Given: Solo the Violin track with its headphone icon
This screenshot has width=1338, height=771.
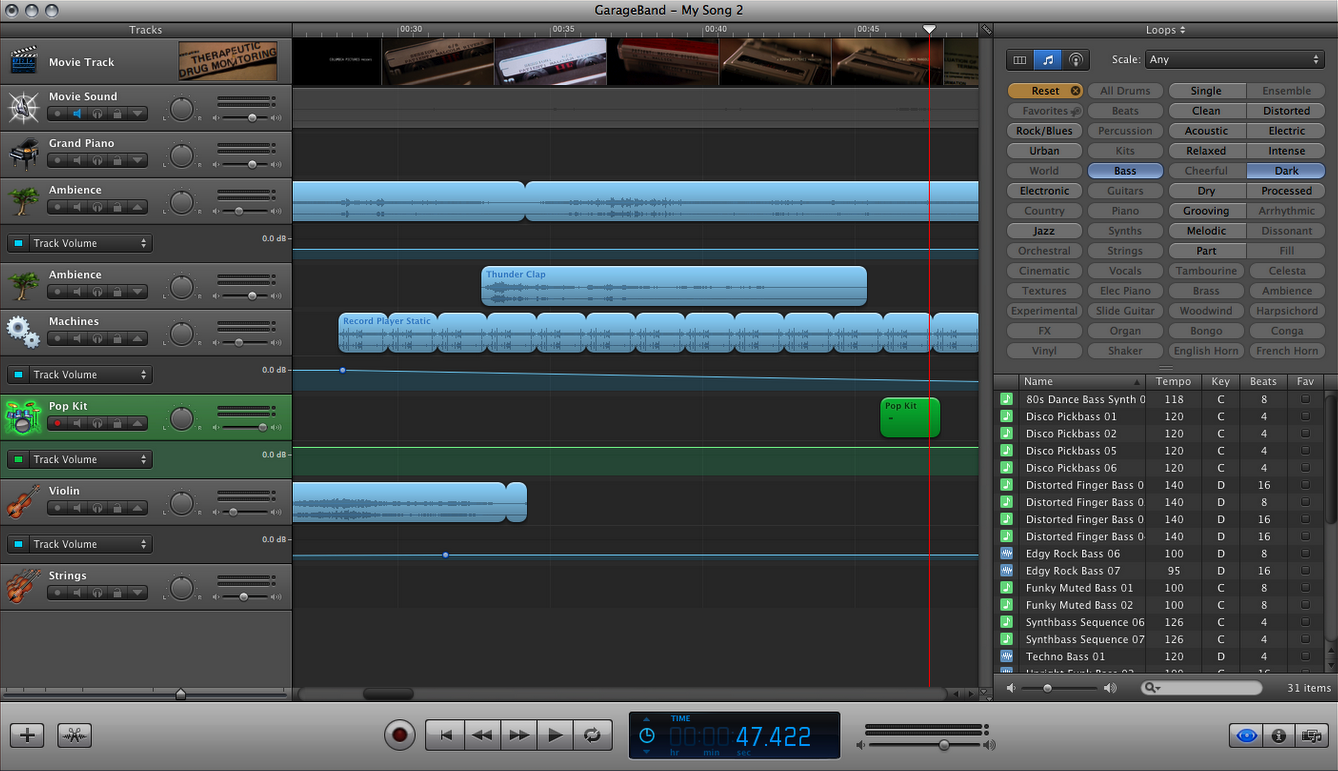Looking at the screenshot, I should [97, 507].
